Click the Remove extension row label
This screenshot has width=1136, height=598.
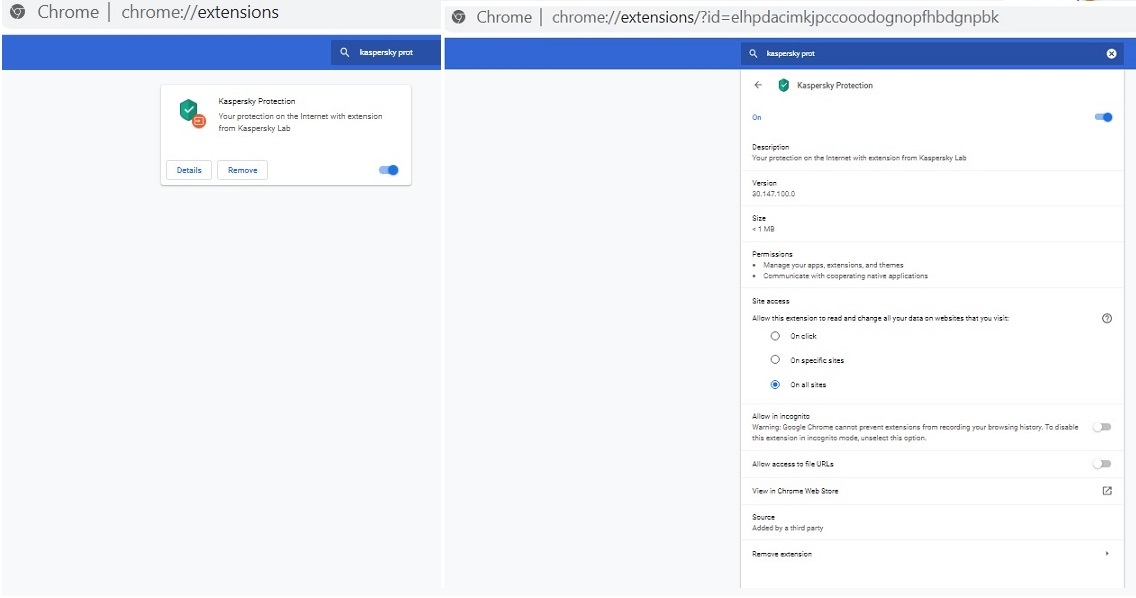pos(782,554)
